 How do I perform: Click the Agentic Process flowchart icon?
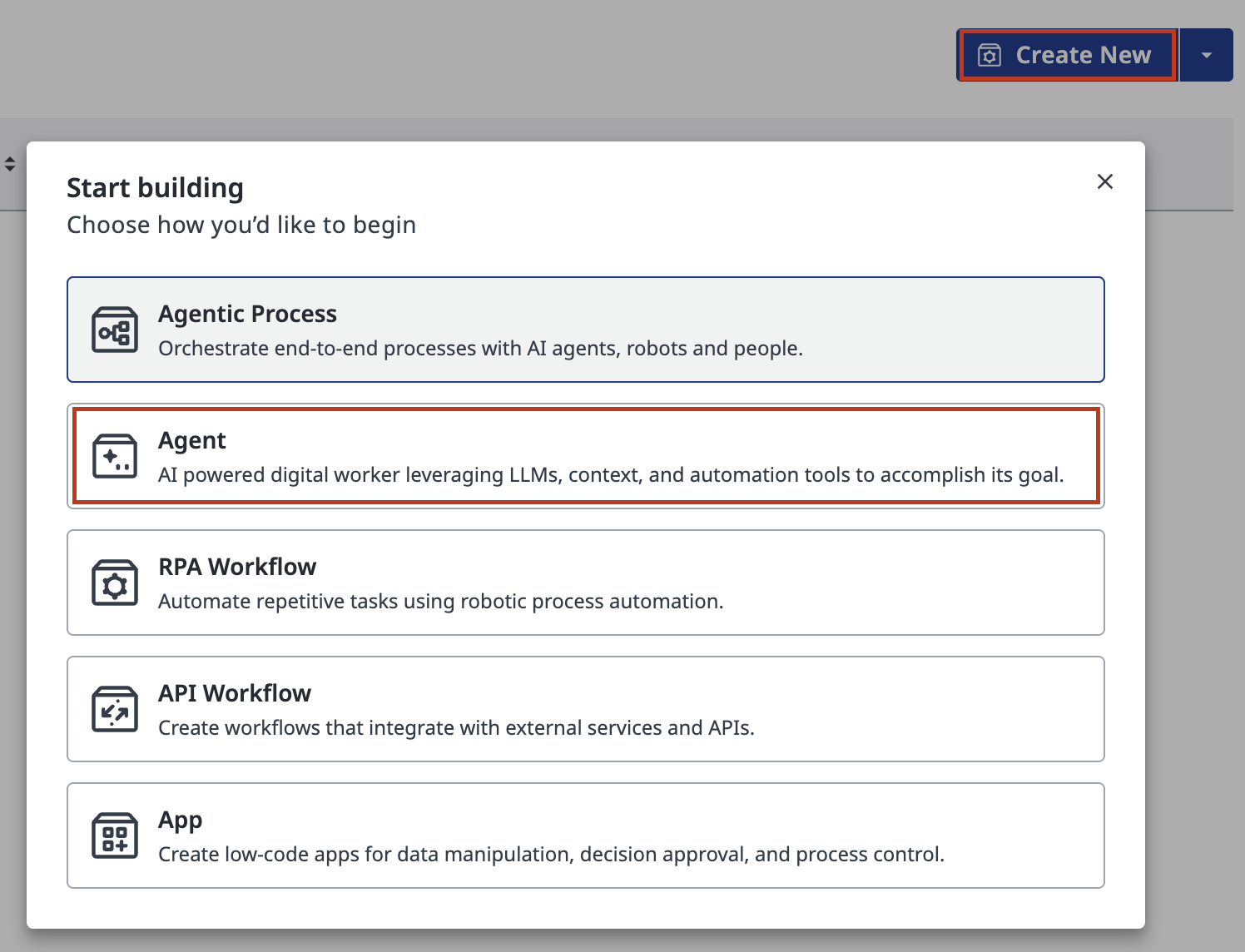pyautogui.click(x=115, y=330)
